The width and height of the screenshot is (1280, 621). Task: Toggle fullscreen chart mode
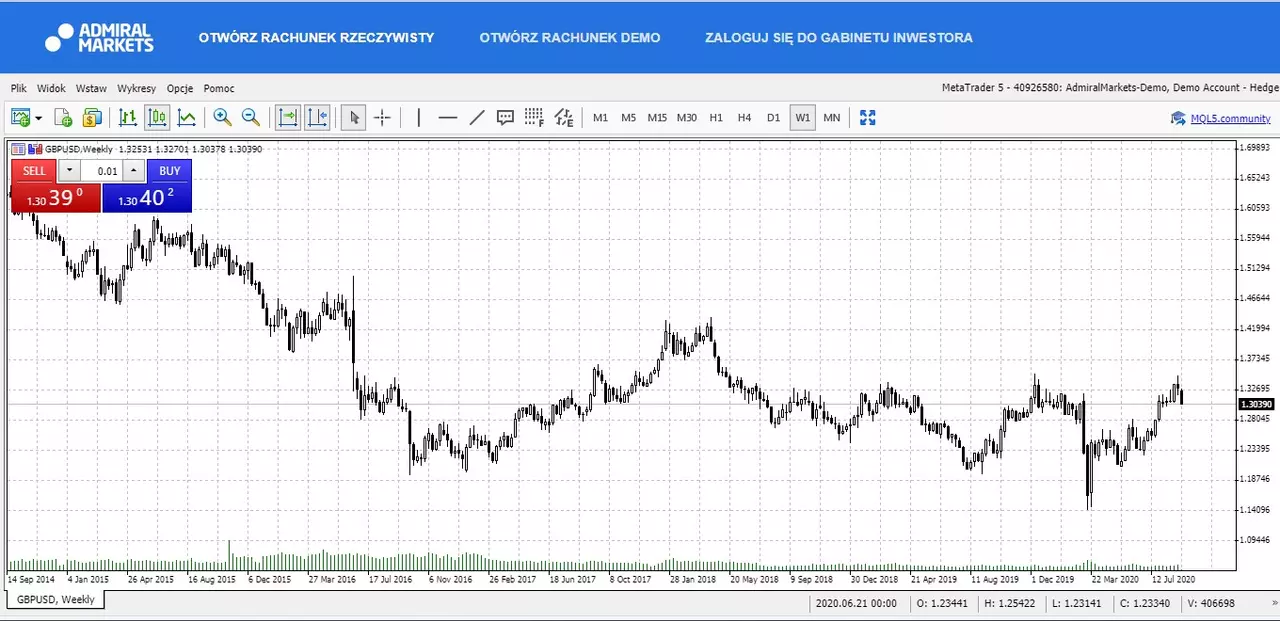867,117
